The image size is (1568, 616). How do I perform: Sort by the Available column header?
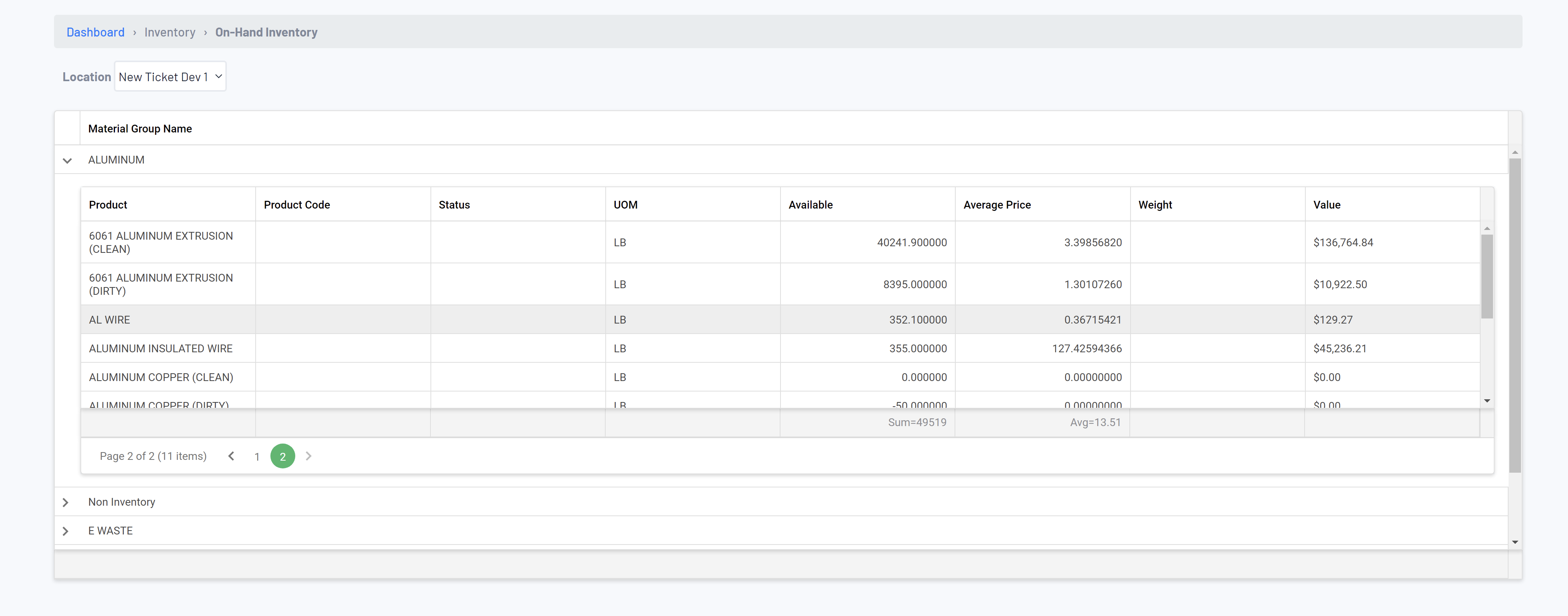coord(811,205)
